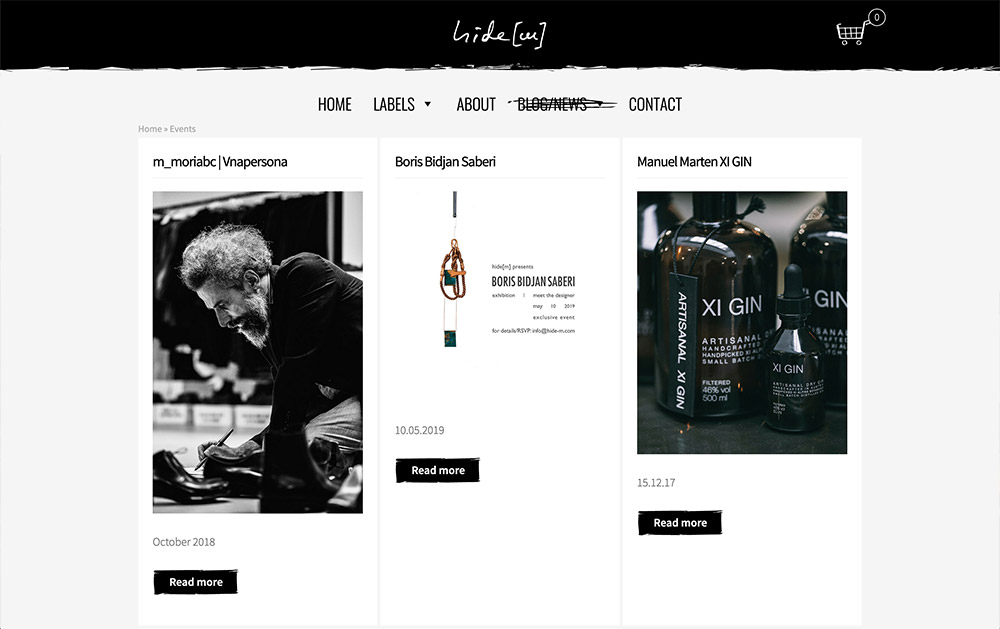Click the black-and-white shoemaker photo
This screenshot has width=1000, height=629.
[258, 352]
